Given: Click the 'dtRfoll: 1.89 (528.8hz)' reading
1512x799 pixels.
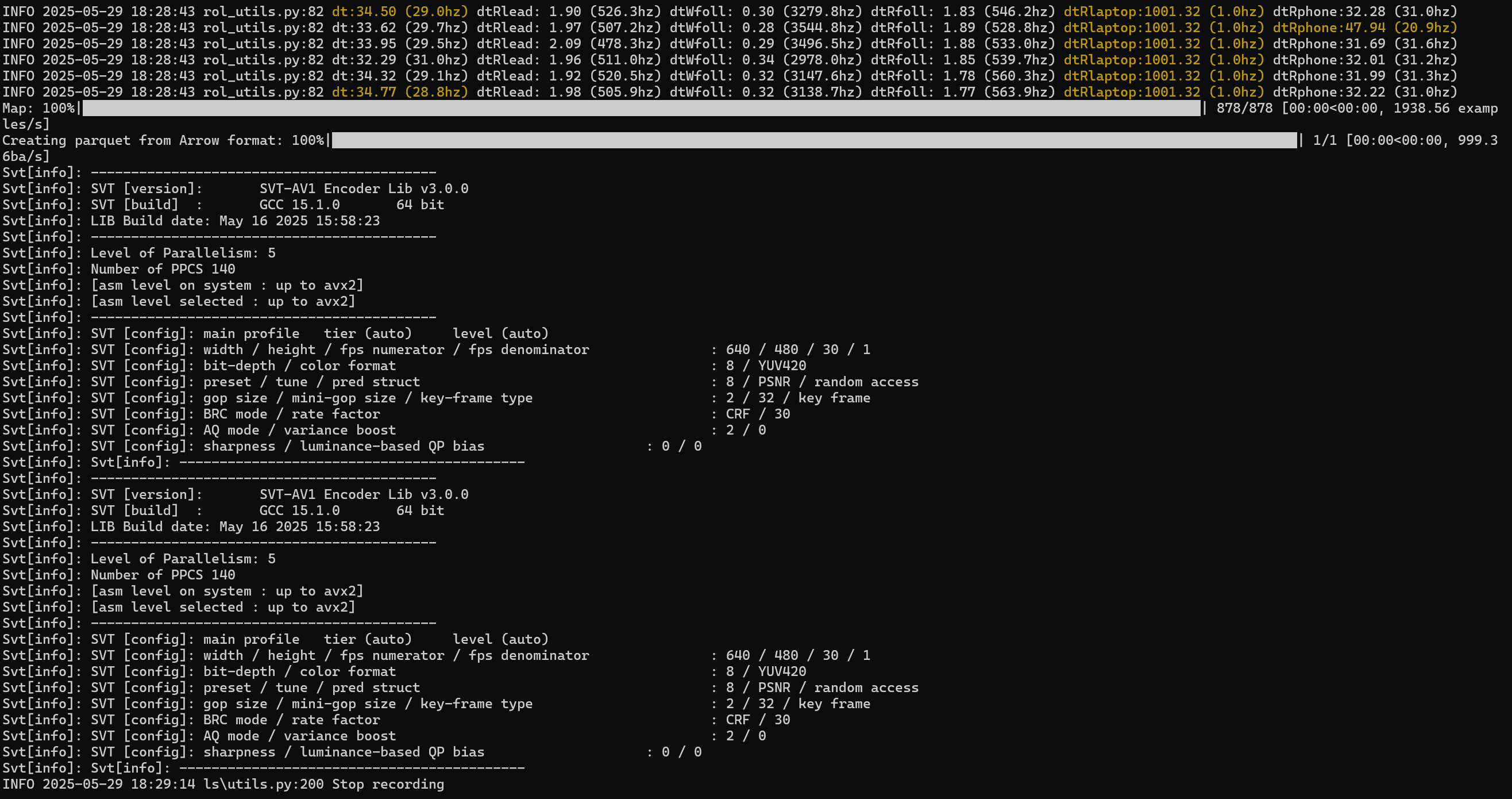Looking at the screenshot, I should (x=963, y=28).
